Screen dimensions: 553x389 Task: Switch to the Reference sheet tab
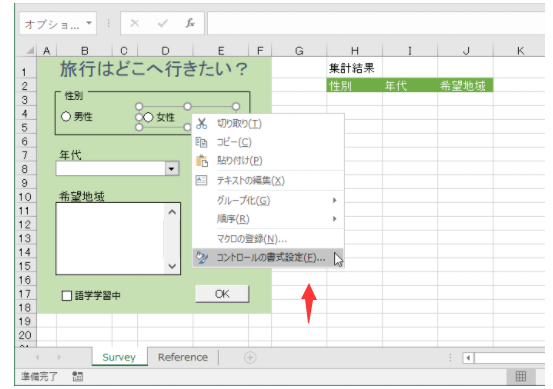pyautogui.click(x=183, y=357)
